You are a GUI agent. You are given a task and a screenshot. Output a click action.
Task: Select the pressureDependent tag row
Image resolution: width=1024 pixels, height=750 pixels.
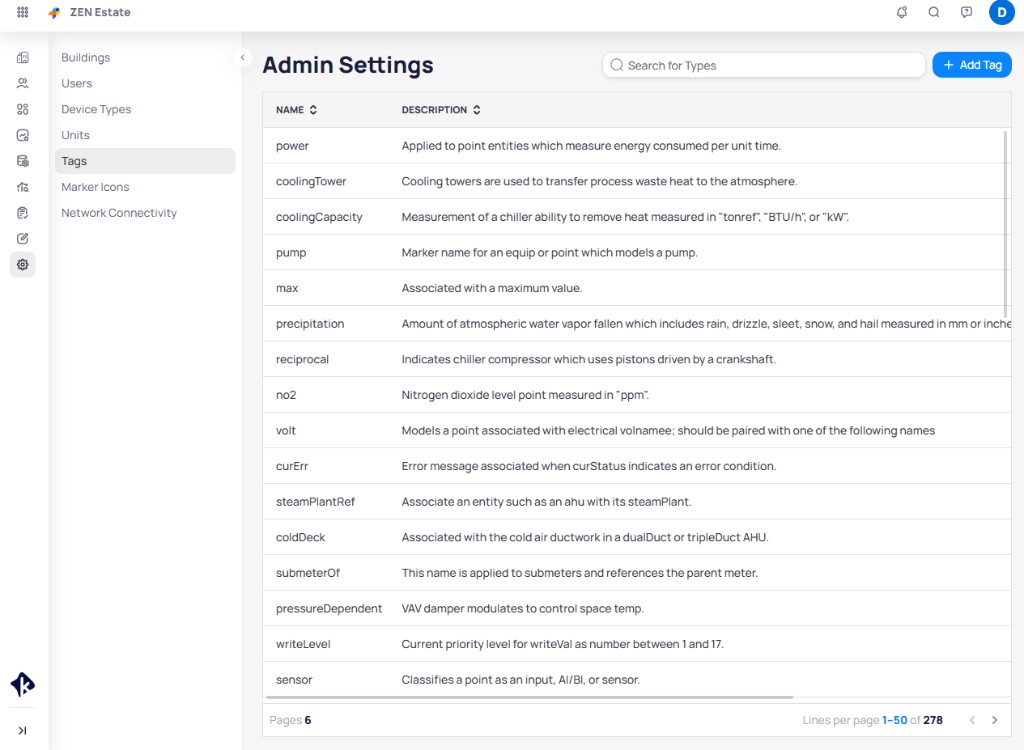pos(637,608)
